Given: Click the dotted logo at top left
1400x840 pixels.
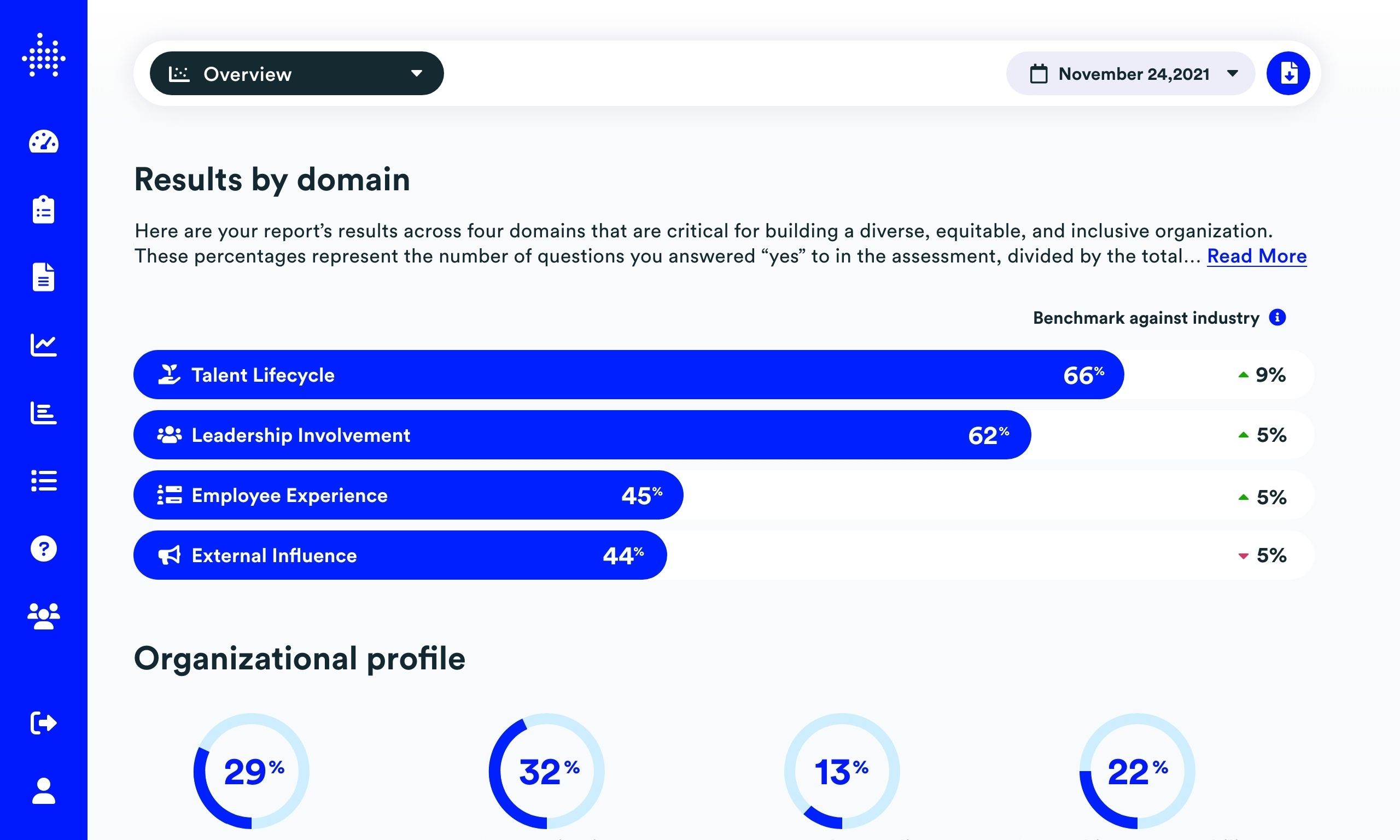Looking at the screenshot, I should coord(44,55).
